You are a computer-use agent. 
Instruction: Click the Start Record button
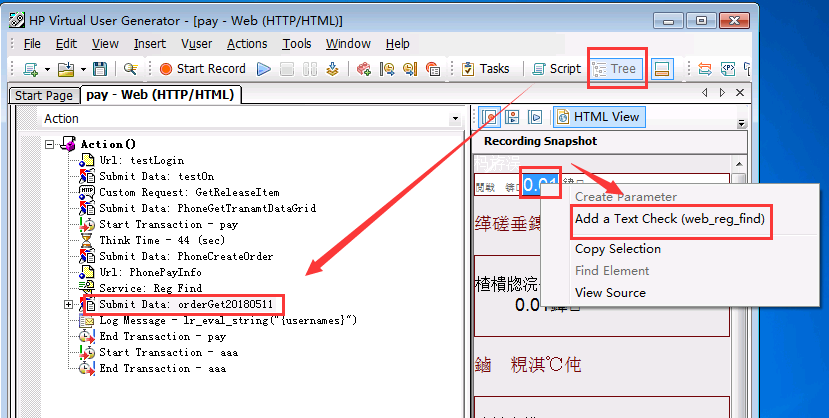(202, 69)
